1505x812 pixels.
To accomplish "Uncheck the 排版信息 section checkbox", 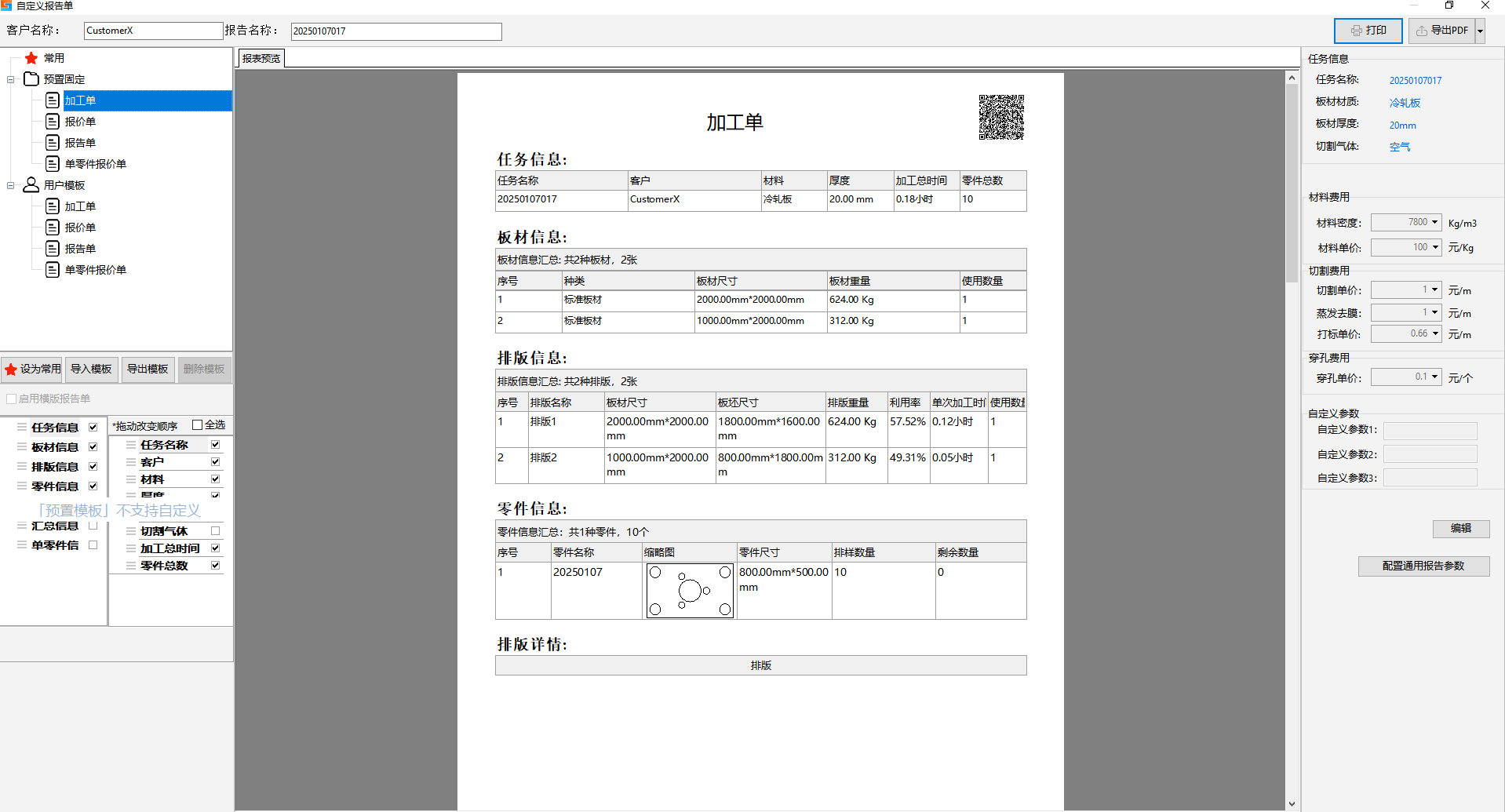I will [x=93, y=467].
